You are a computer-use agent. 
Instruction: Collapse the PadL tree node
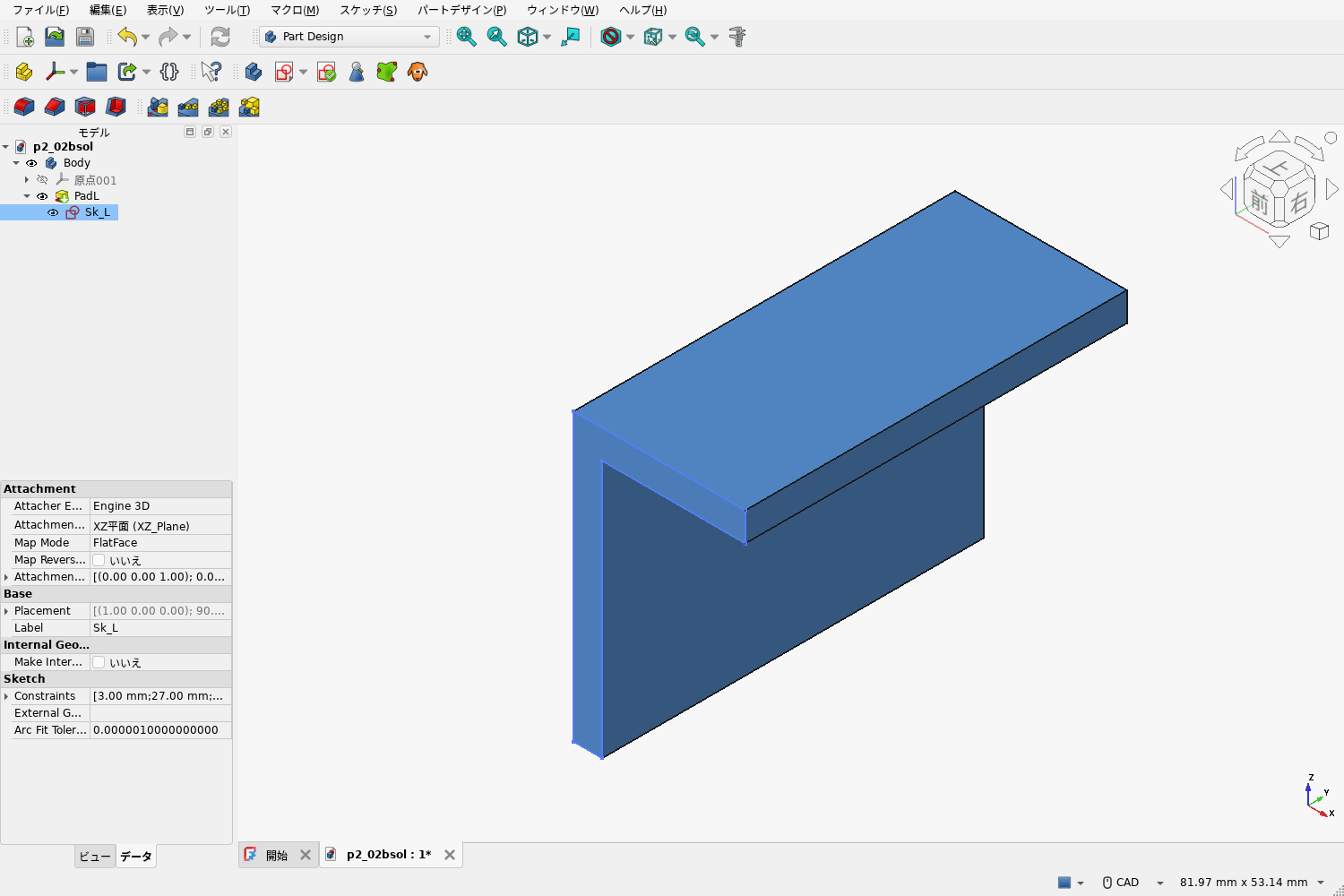[27, 196]
